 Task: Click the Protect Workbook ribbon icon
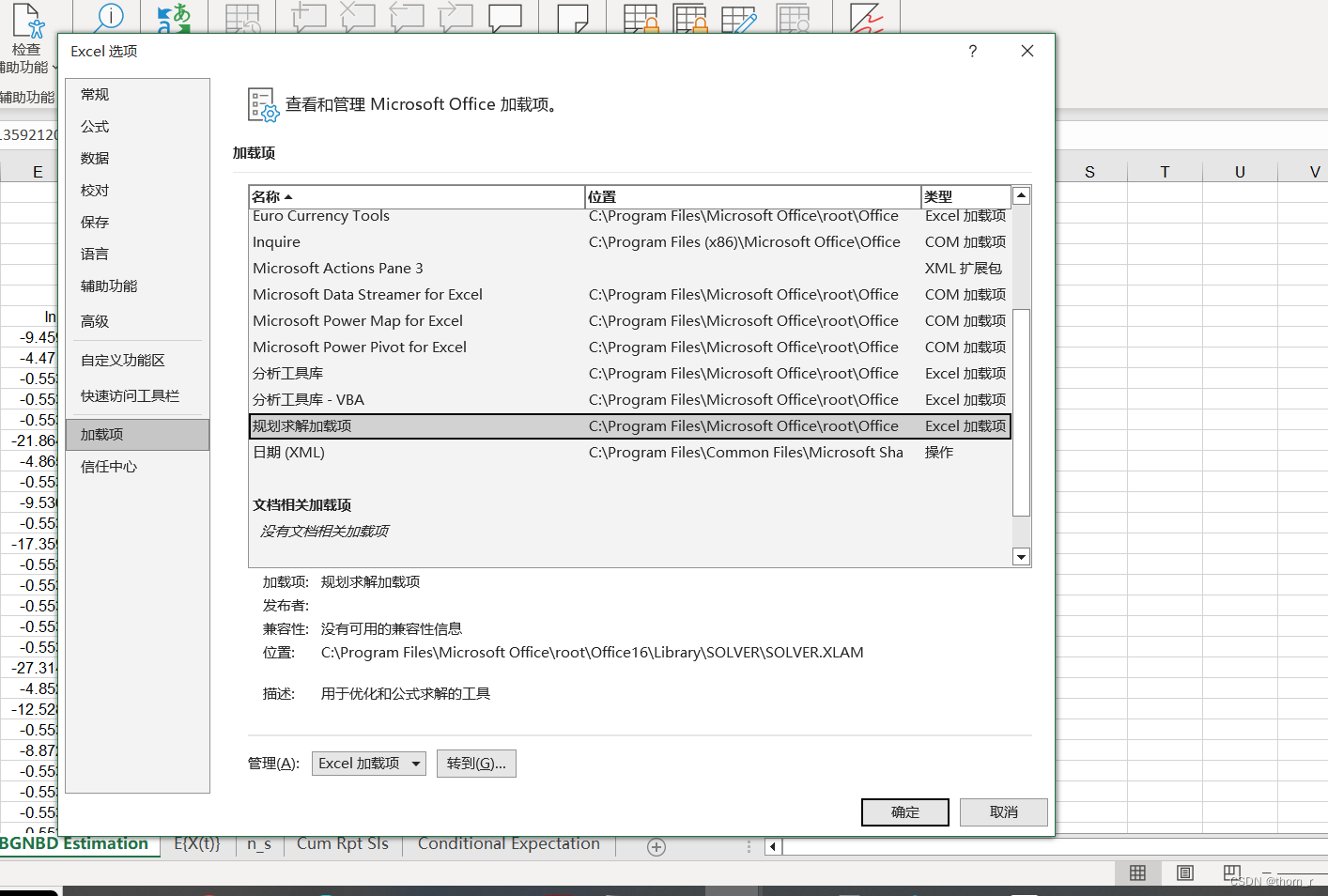(690, 17)
